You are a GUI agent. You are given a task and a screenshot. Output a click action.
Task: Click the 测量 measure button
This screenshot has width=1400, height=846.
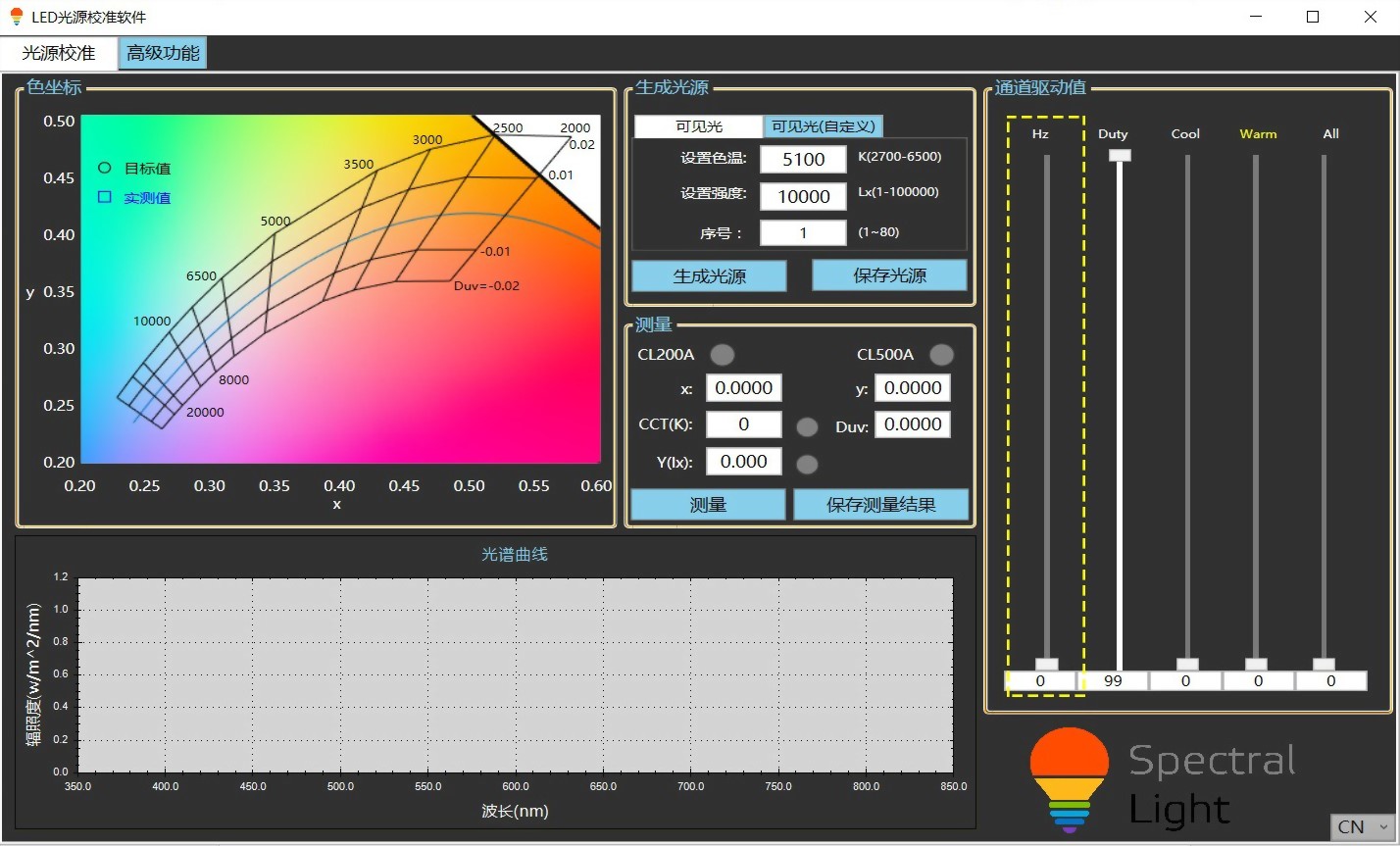click(708, 505)
